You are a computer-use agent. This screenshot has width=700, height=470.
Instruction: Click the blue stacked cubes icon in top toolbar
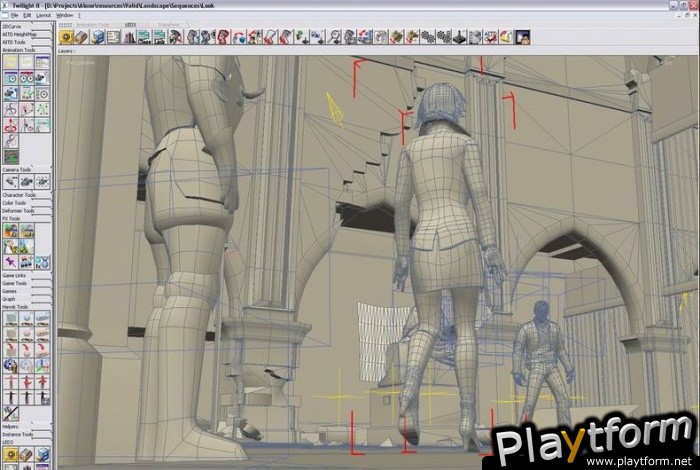(x=97, y=37)
